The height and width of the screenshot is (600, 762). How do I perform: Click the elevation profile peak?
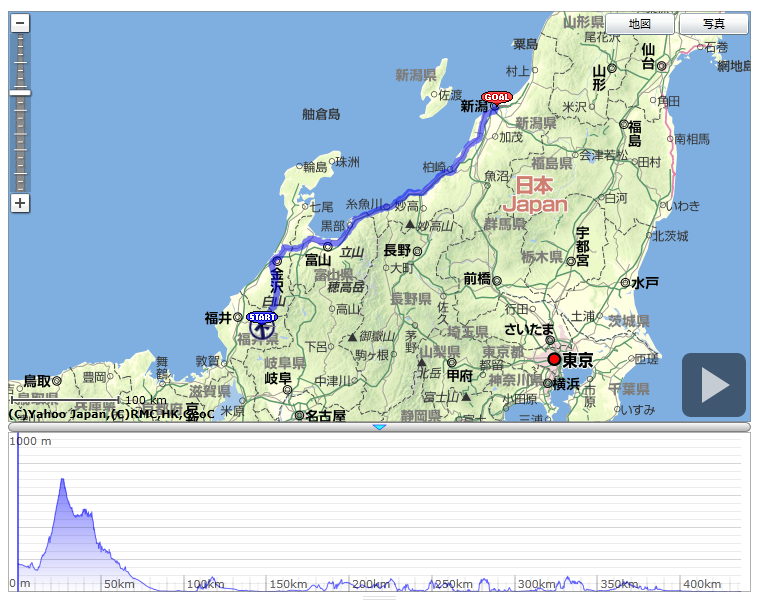63,480
